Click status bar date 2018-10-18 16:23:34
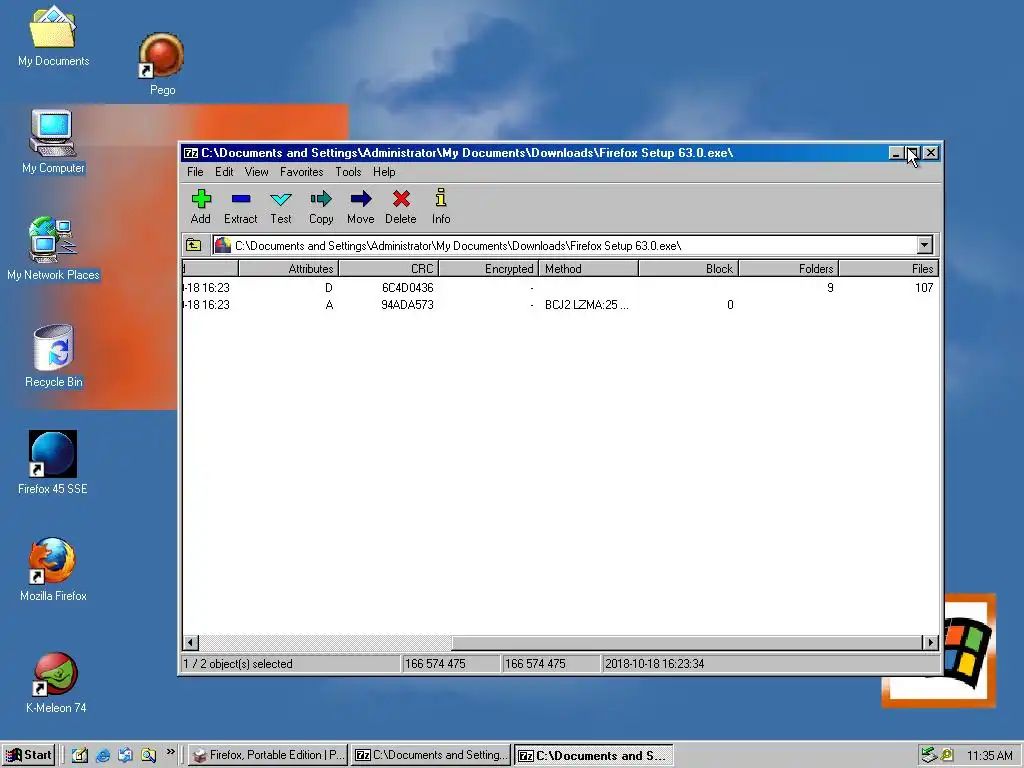 (654, 664)
